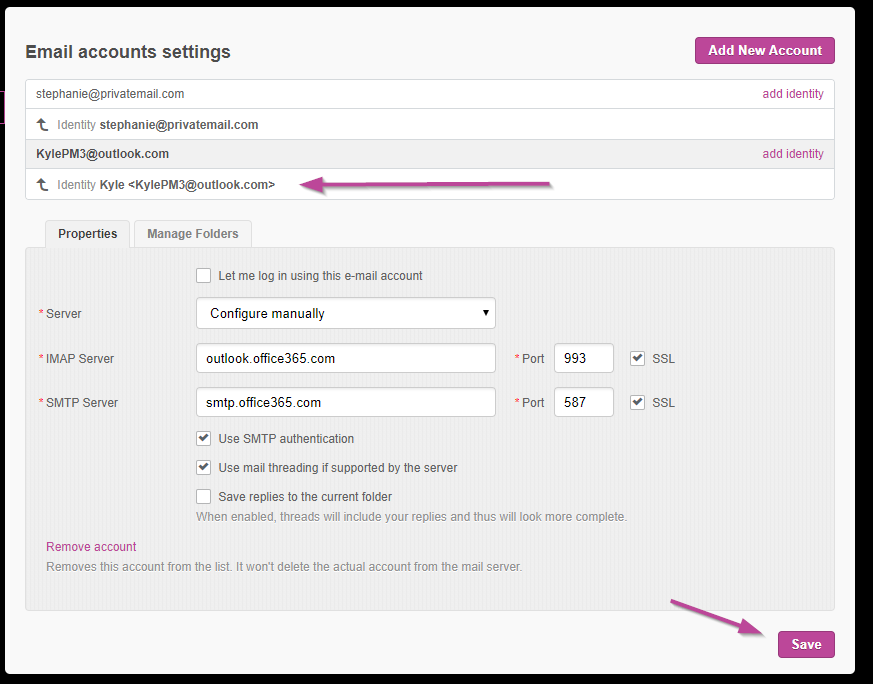The width and height of the screenshot is (873, 684).
Task: Click the IMAP Server input field
Action: point(345,358)
